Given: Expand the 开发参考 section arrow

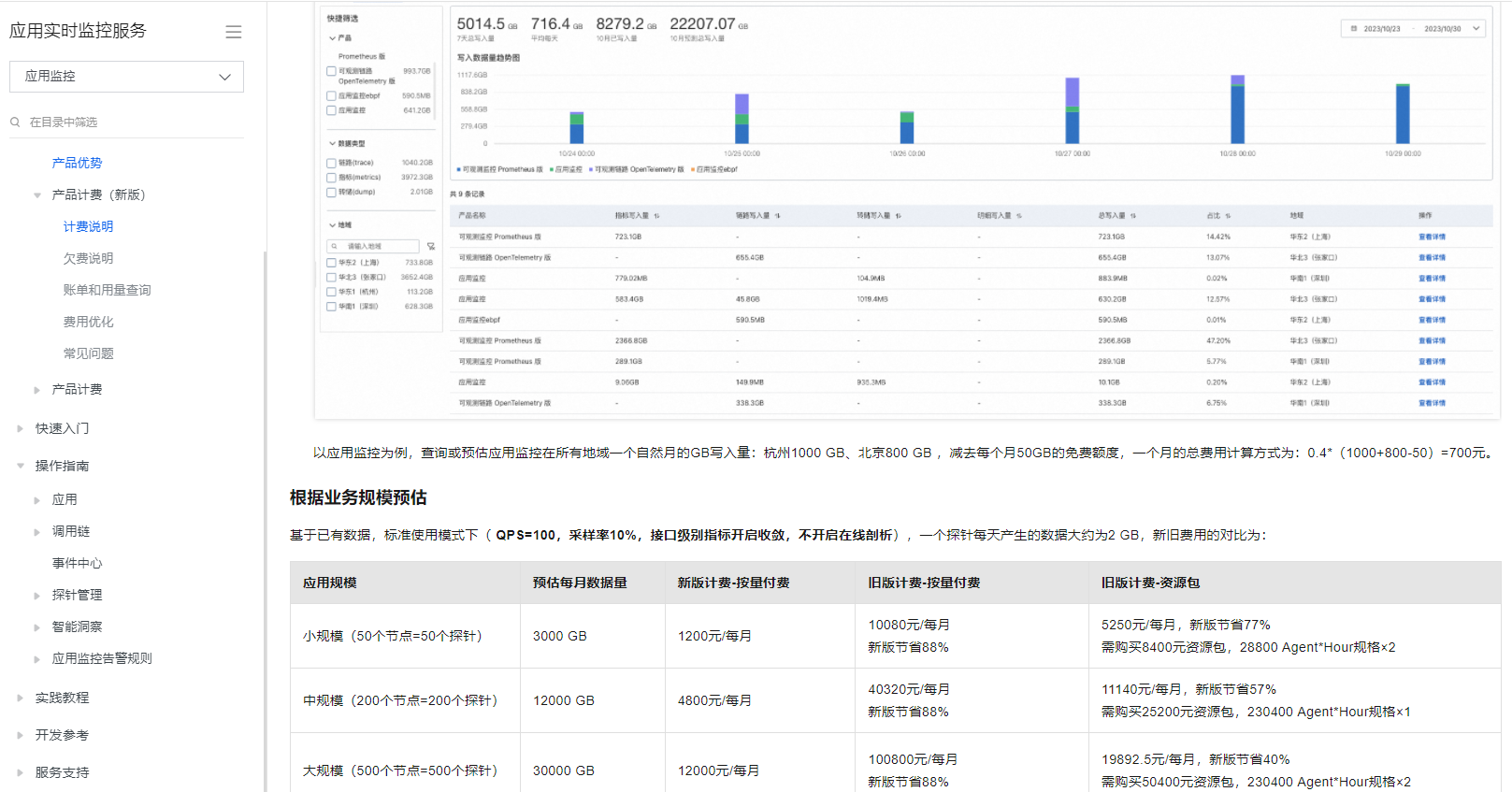Looking at the screenshot, I should point(21,736).
